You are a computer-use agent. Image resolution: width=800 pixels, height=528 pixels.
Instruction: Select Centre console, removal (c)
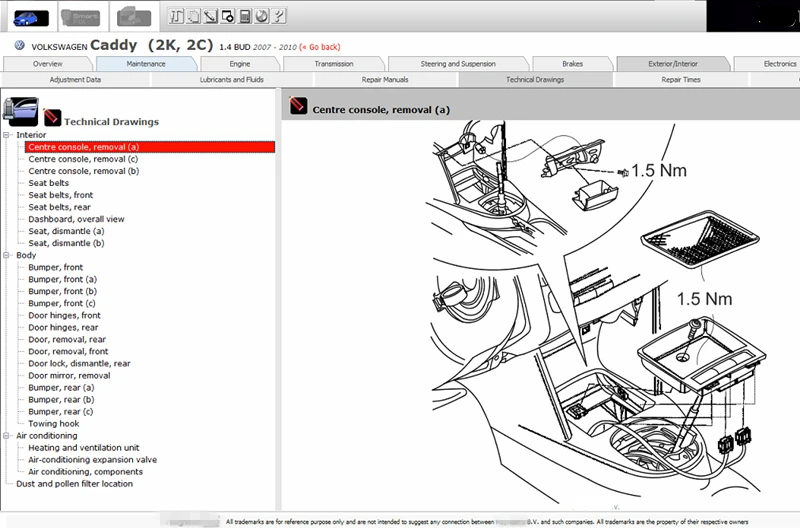click(x=83, y=159)
